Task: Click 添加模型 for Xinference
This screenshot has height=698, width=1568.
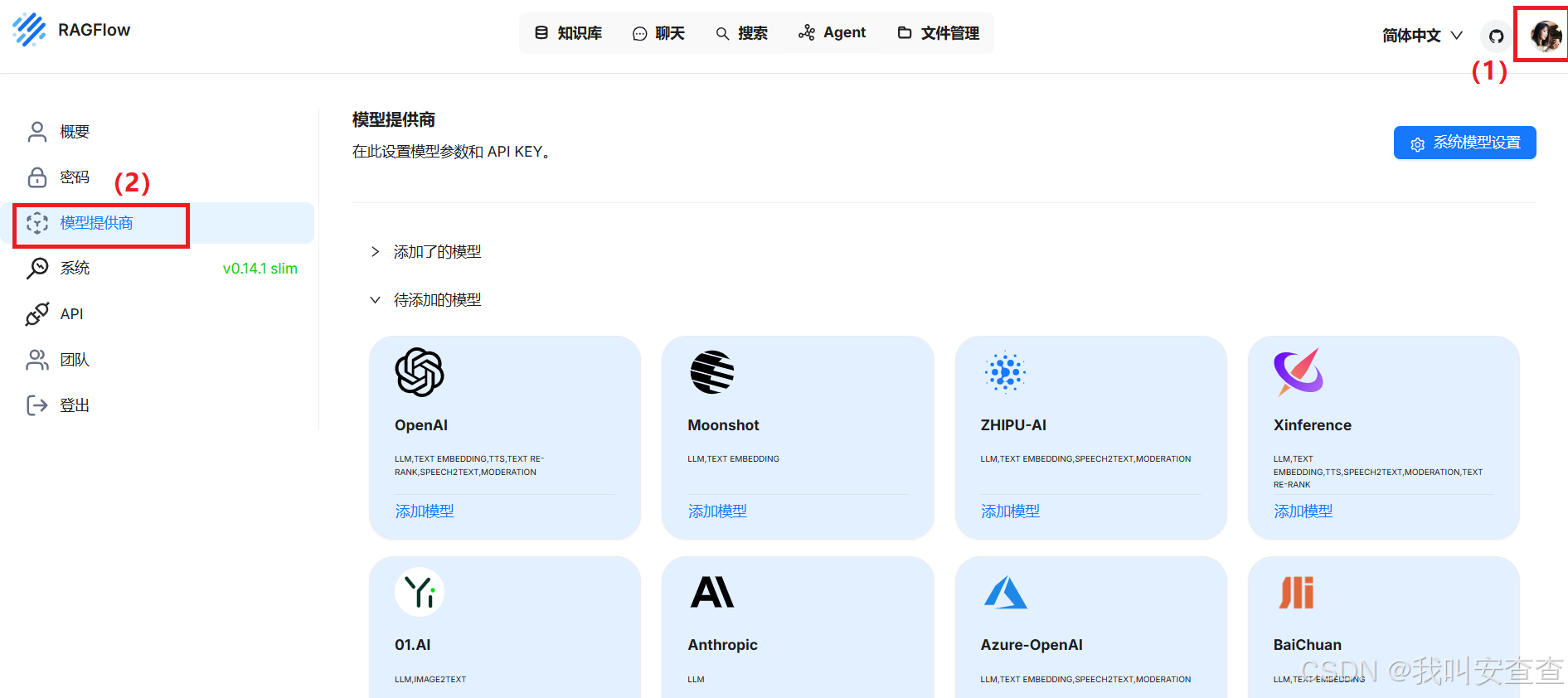Action: (1303, 511)
